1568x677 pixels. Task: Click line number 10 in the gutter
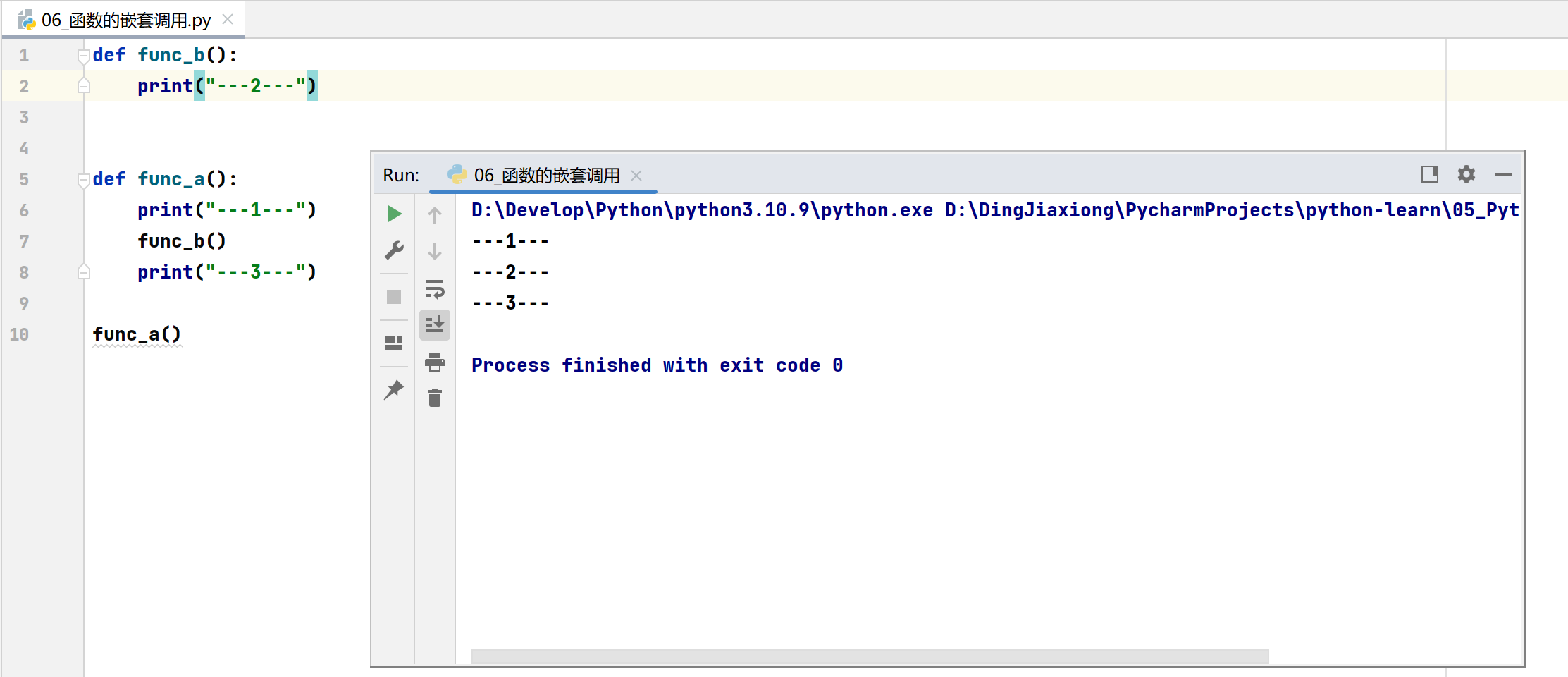point(20,334)
